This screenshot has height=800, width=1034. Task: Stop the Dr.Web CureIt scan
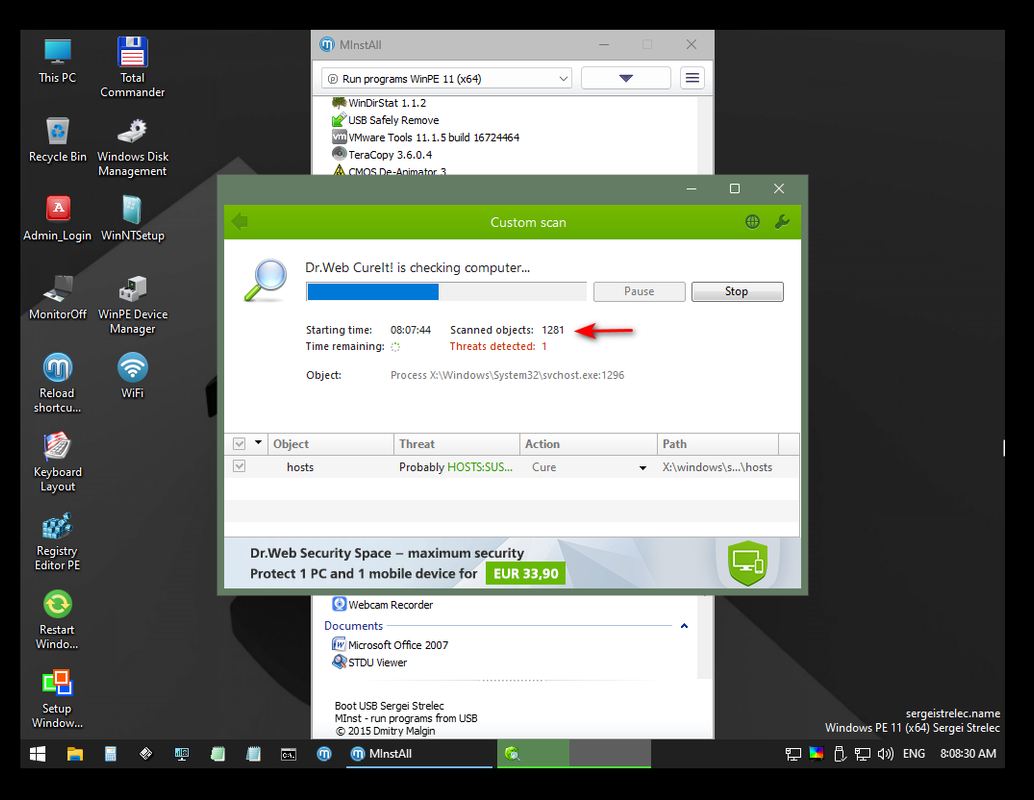coord(737,292)
